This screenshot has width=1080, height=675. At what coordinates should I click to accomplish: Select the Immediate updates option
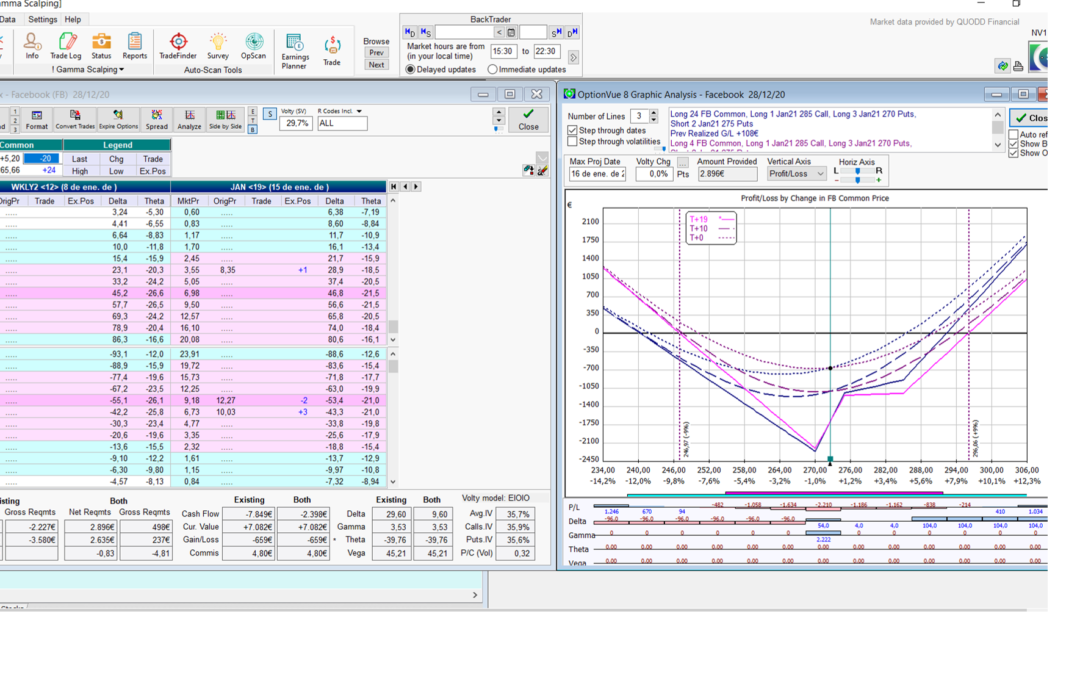coord(526,70)
